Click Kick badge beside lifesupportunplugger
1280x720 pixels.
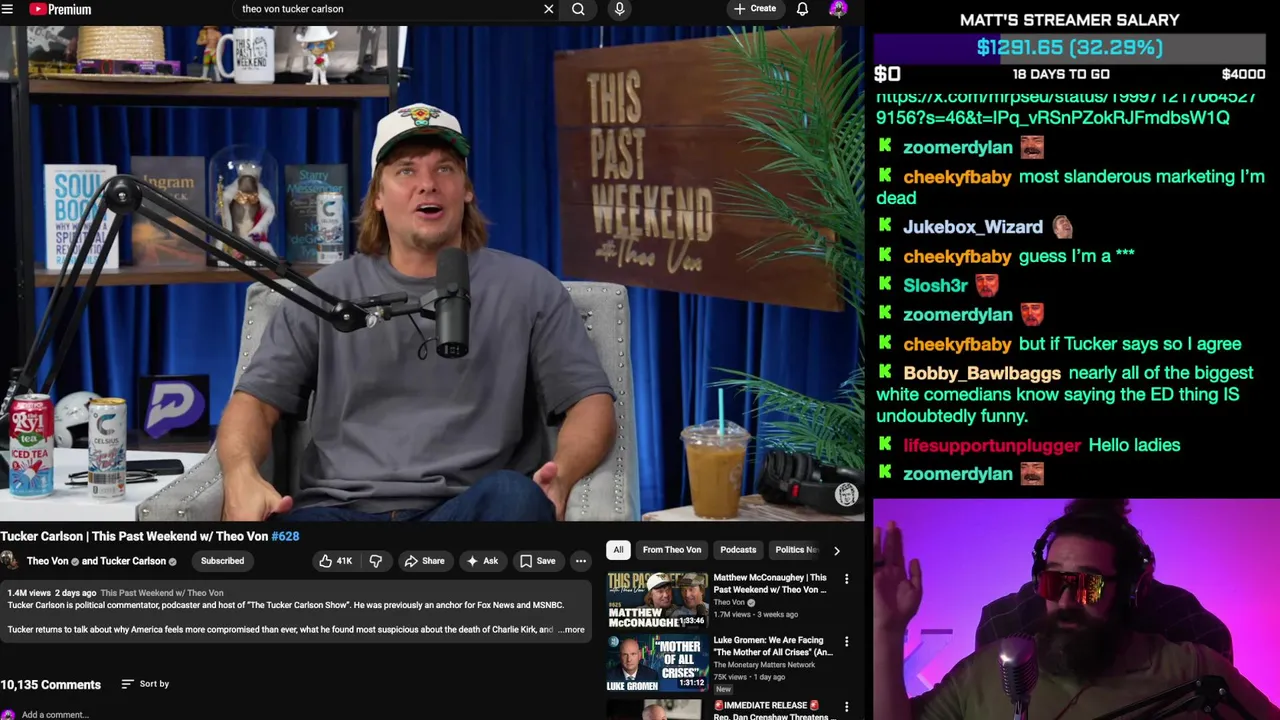tap(885, 444)
